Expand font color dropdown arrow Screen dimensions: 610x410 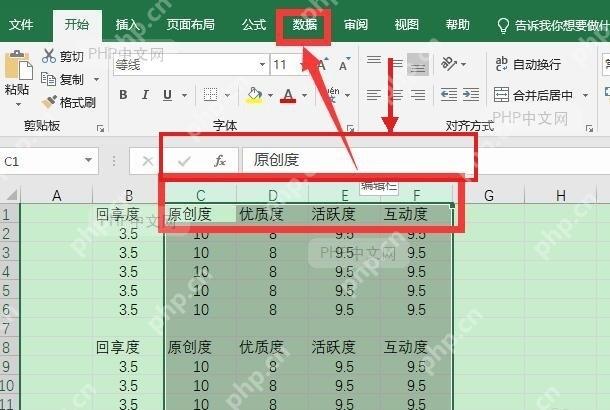304,95
